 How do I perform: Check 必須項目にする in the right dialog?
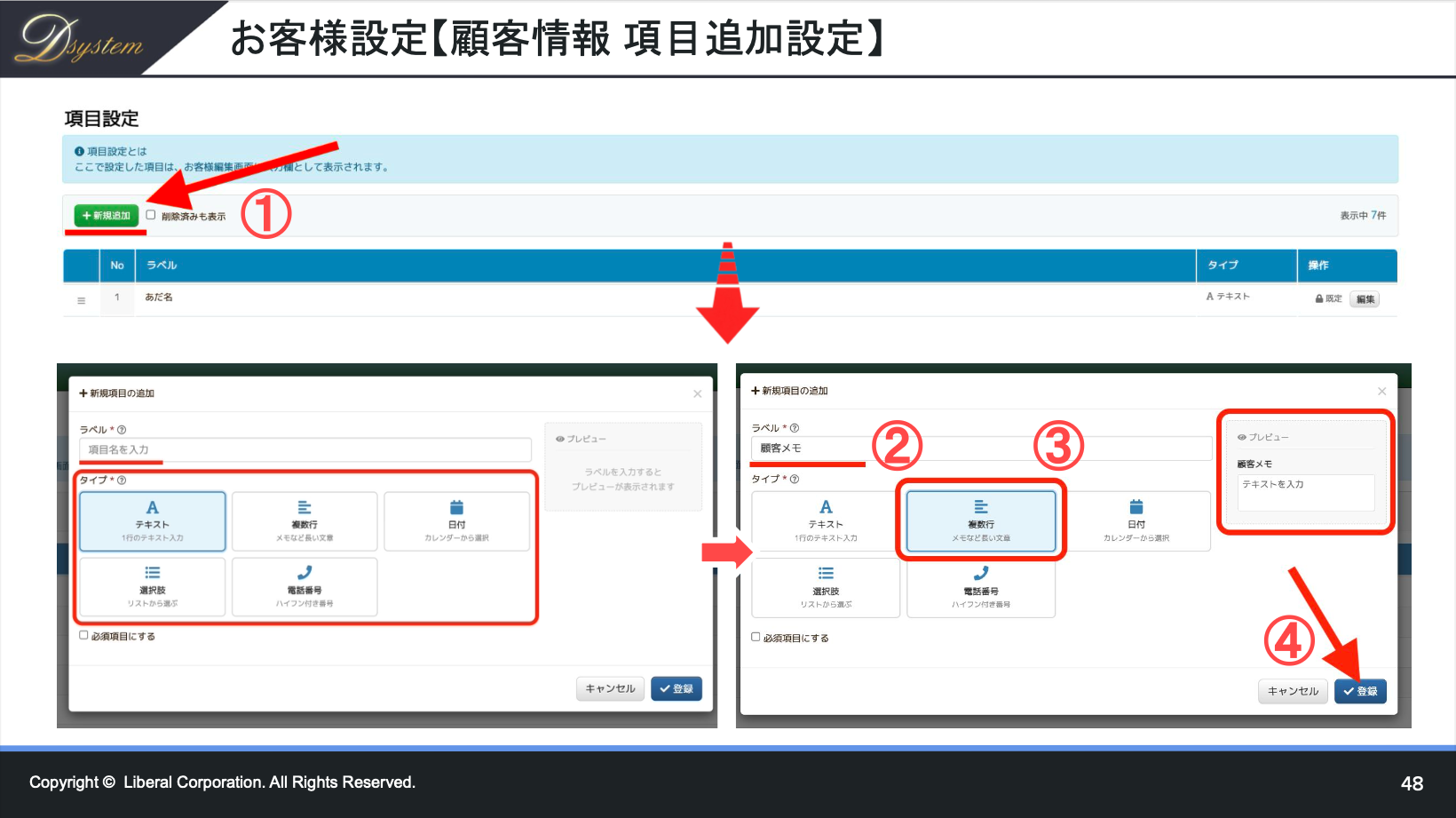point(756,637)
